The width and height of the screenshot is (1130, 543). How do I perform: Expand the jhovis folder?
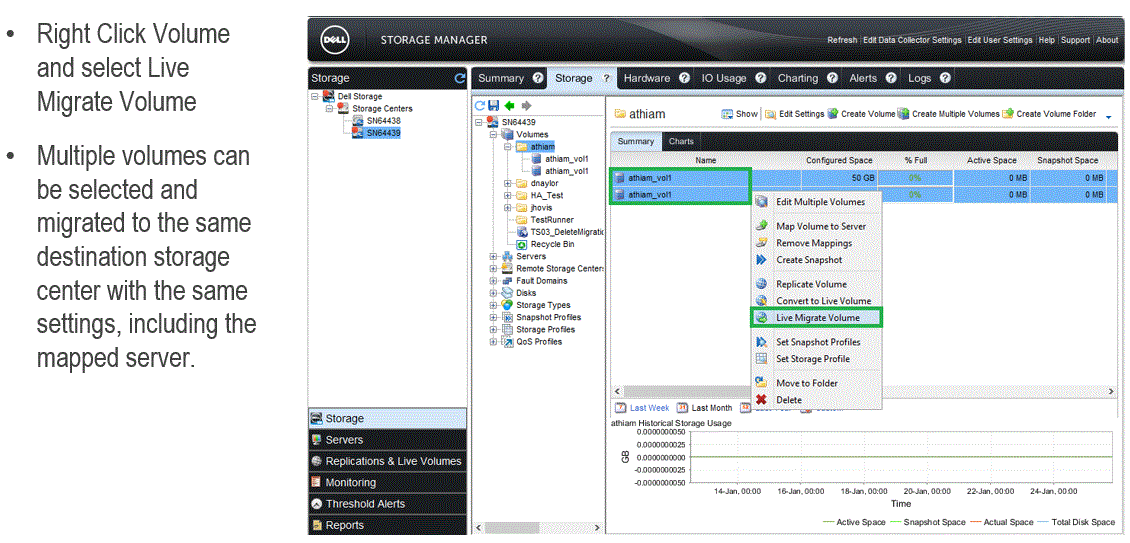tap(508, 208)
